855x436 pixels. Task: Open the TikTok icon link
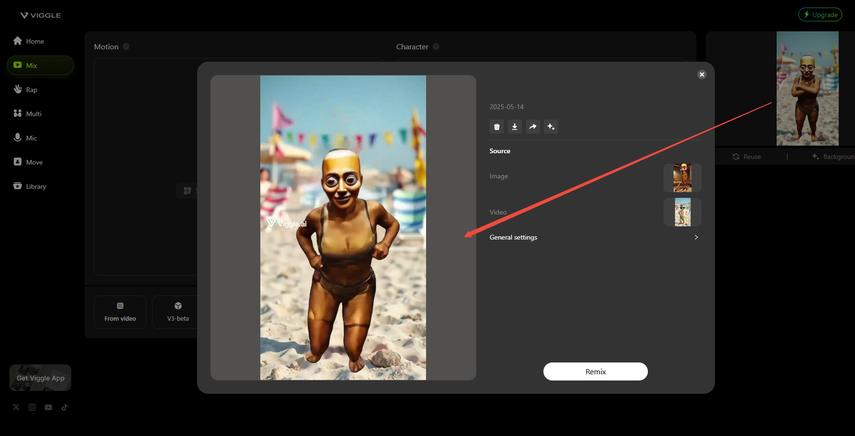coord(64,407)
